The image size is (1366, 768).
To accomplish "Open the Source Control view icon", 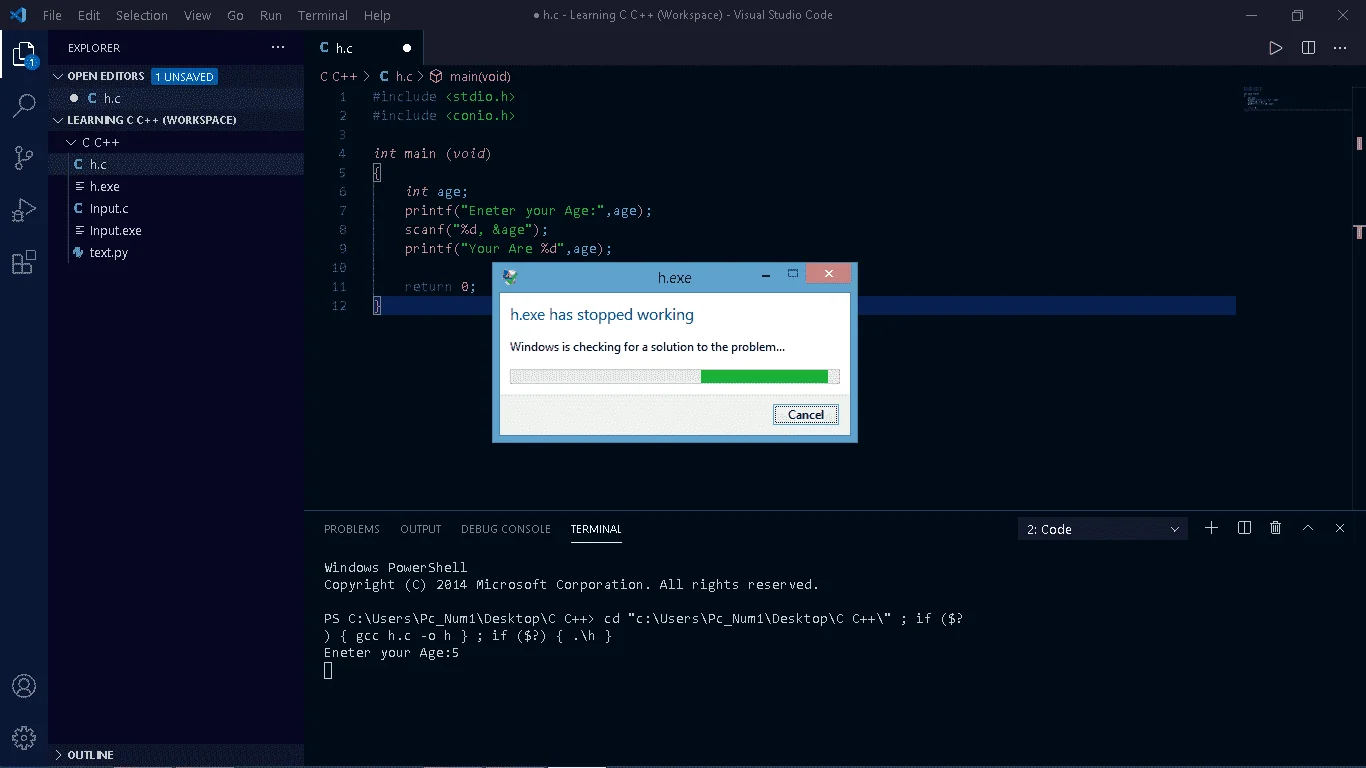I will tap(24, 158).
